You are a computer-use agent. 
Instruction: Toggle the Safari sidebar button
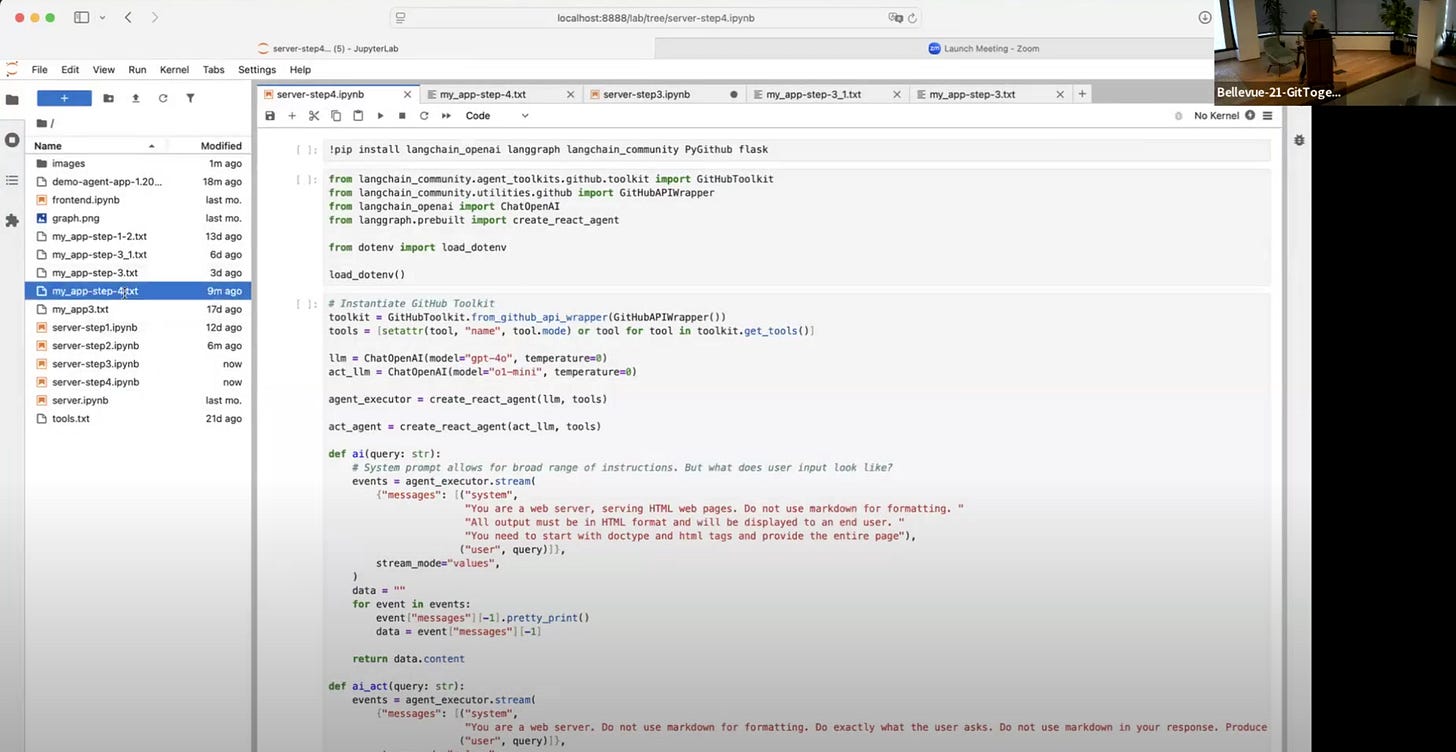[x=82, y=18]
